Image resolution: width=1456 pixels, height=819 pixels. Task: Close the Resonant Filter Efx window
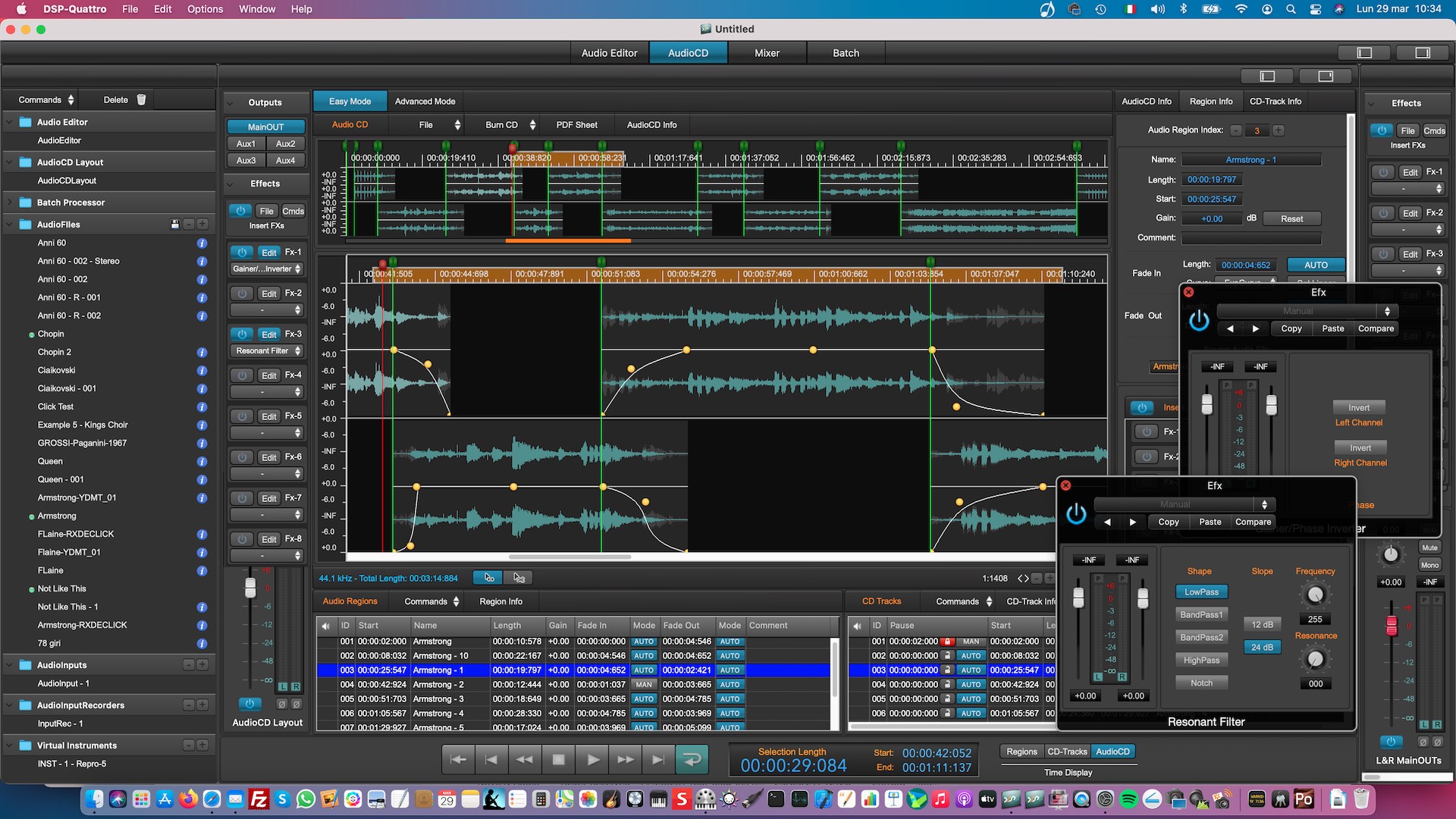pos(1065,485)
